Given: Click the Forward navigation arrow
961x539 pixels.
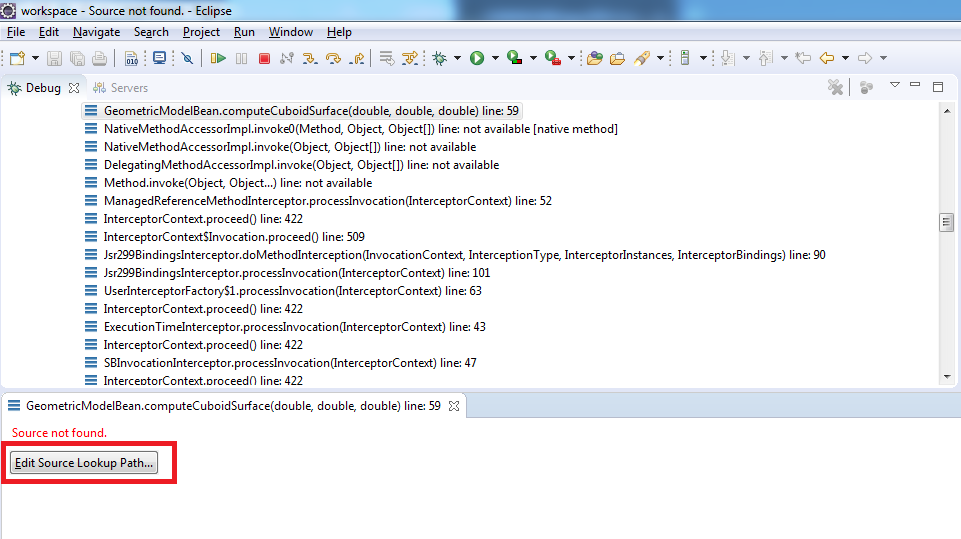Looking at the screenshot, I should click(865, 58).
